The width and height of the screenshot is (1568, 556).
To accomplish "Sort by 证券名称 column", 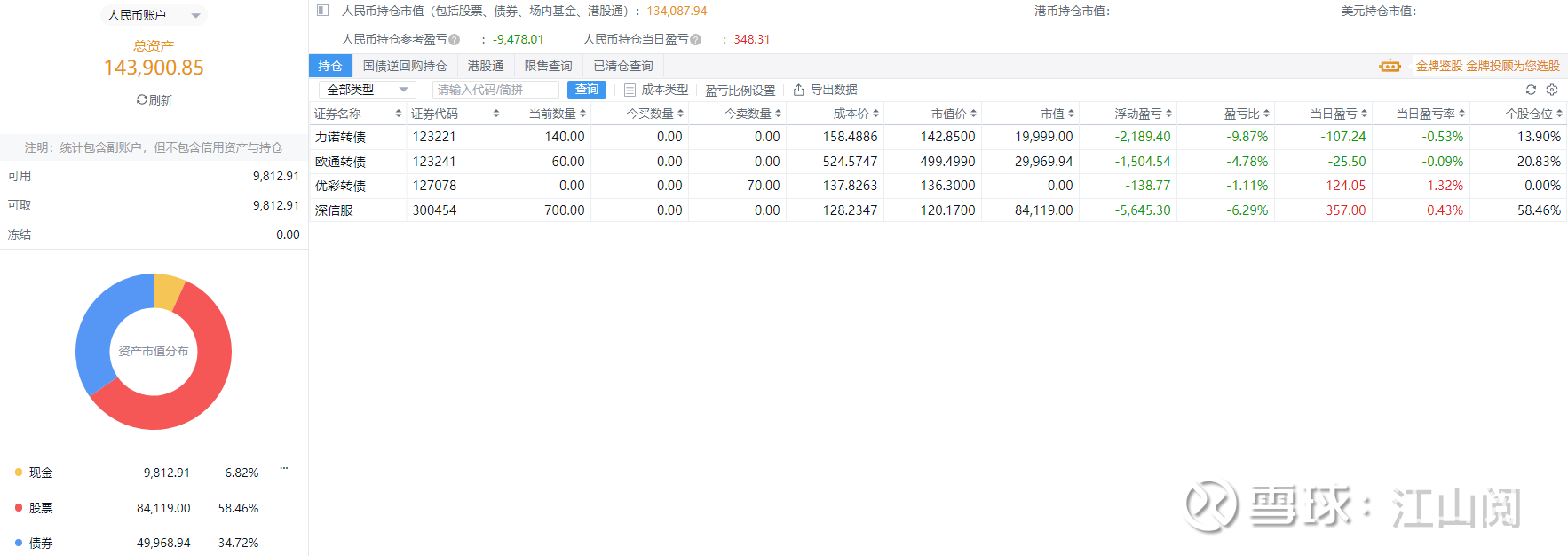I will [399, 114].
